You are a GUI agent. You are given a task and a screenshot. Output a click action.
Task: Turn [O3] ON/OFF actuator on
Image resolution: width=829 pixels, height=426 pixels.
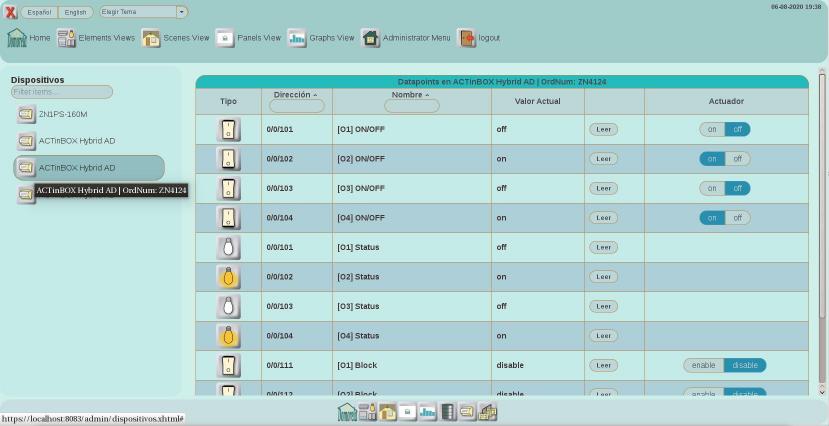712,189
